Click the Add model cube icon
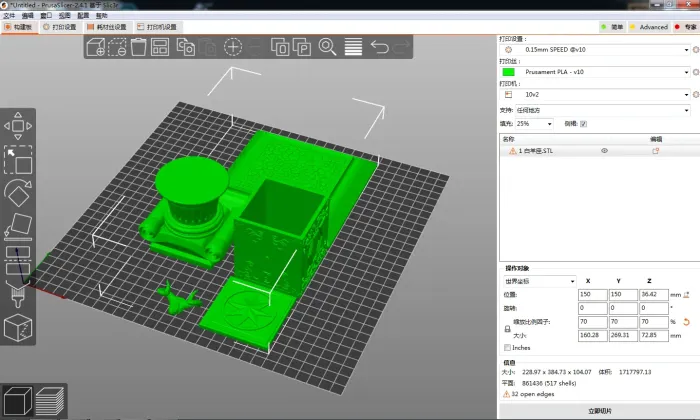This screenshot has width=700, height=420. 96,46
